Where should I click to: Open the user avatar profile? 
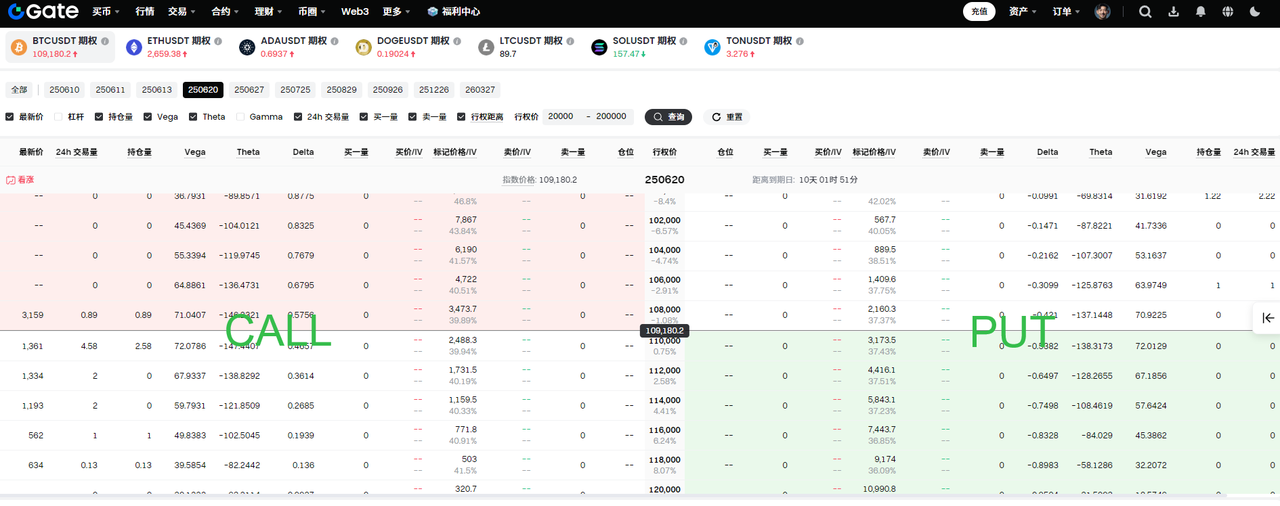click(1102, 12)
